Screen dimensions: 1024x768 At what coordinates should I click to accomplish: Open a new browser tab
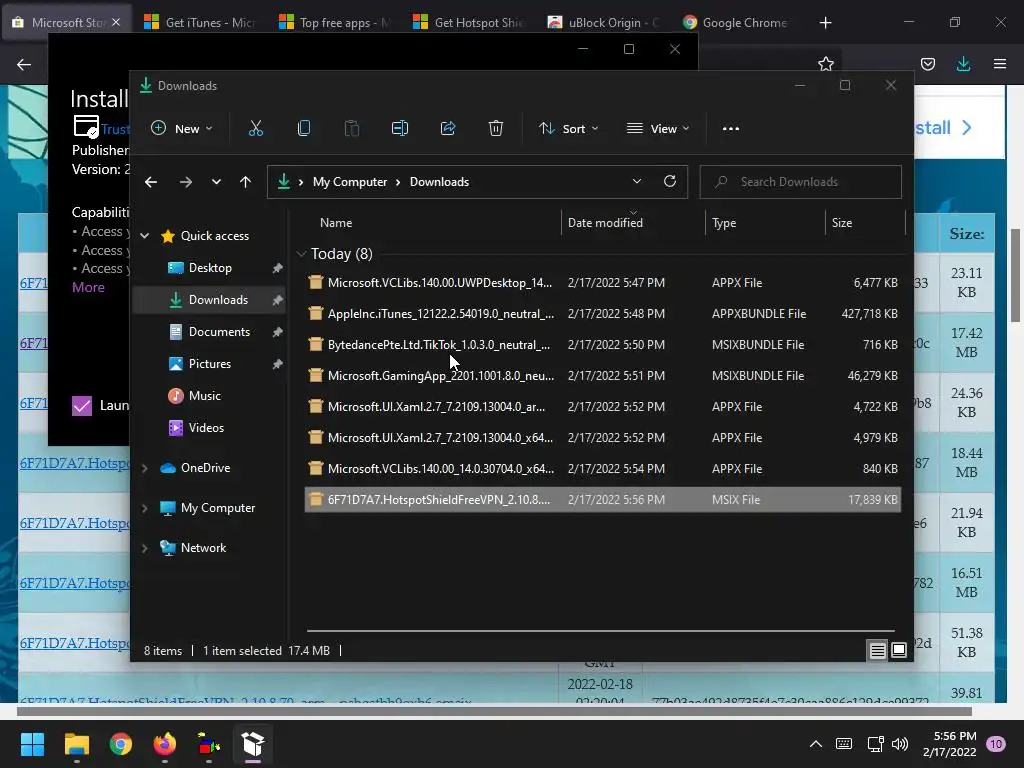point(825,23)
